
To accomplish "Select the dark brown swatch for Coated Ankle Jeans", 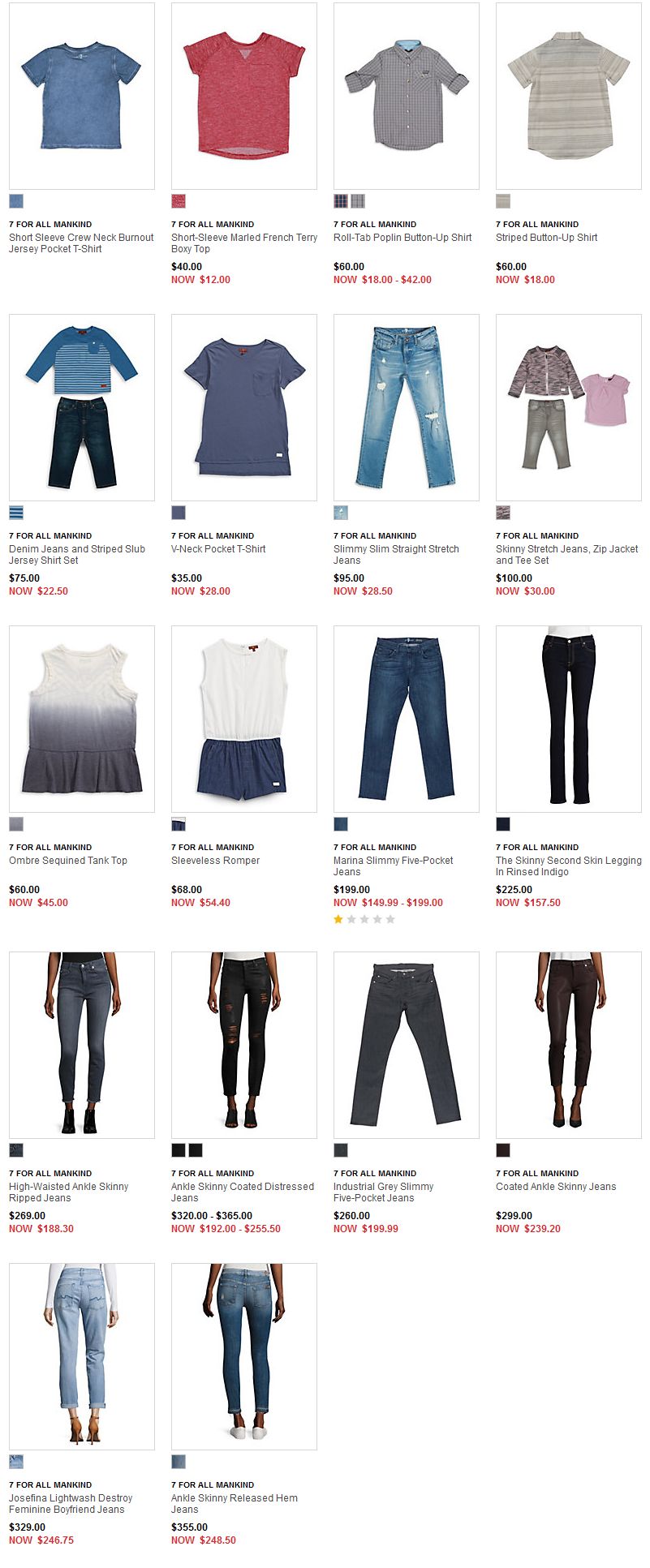I will click(503, 1150).
